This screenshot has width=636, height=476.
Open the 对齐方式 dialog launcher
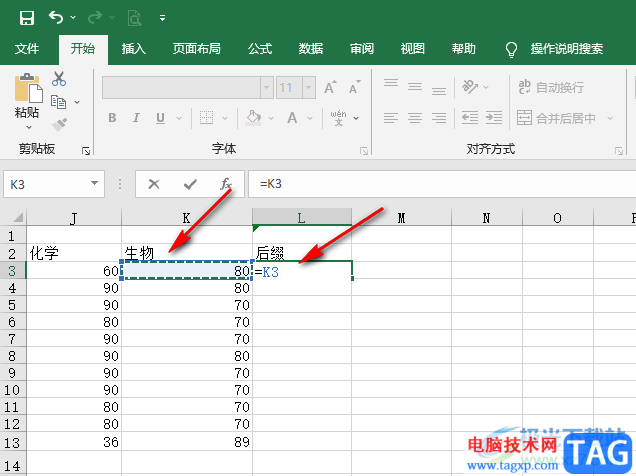[619, 151]
